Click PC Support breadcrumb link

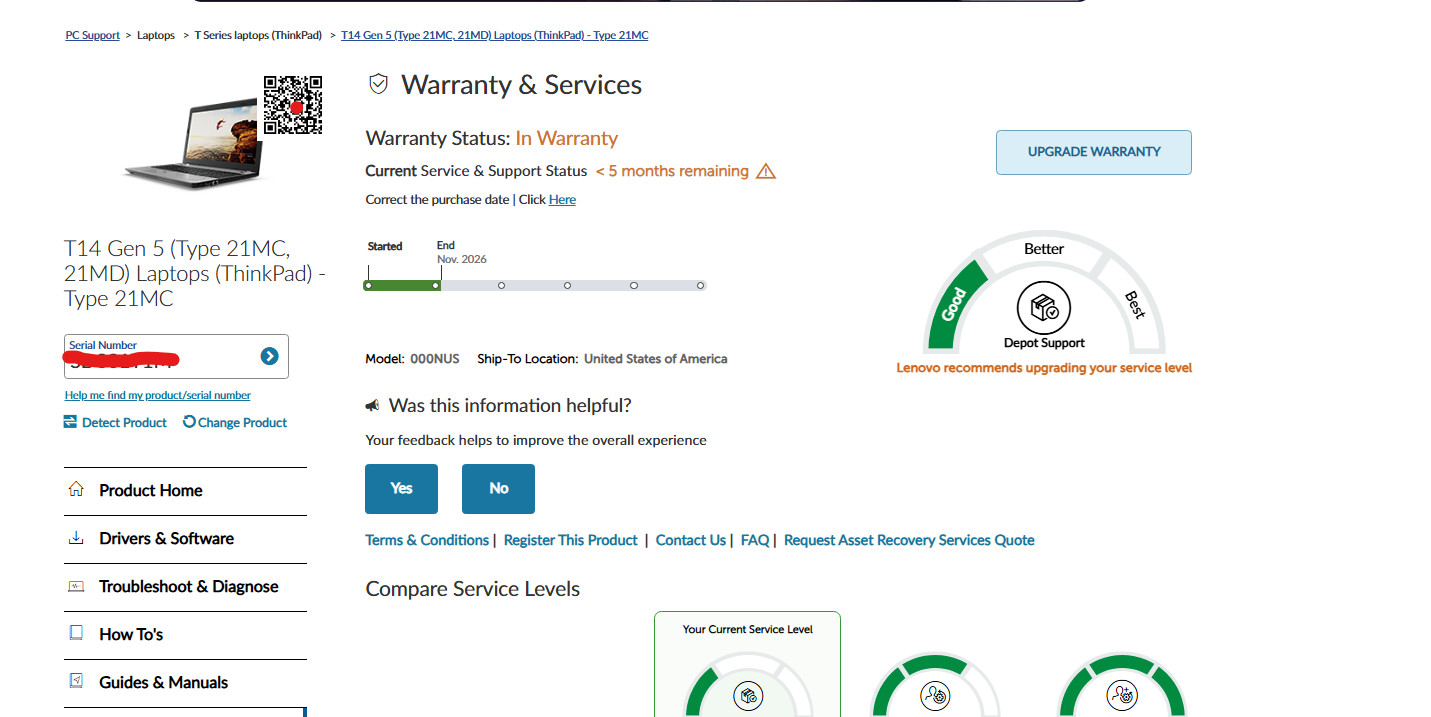(92, 35)
